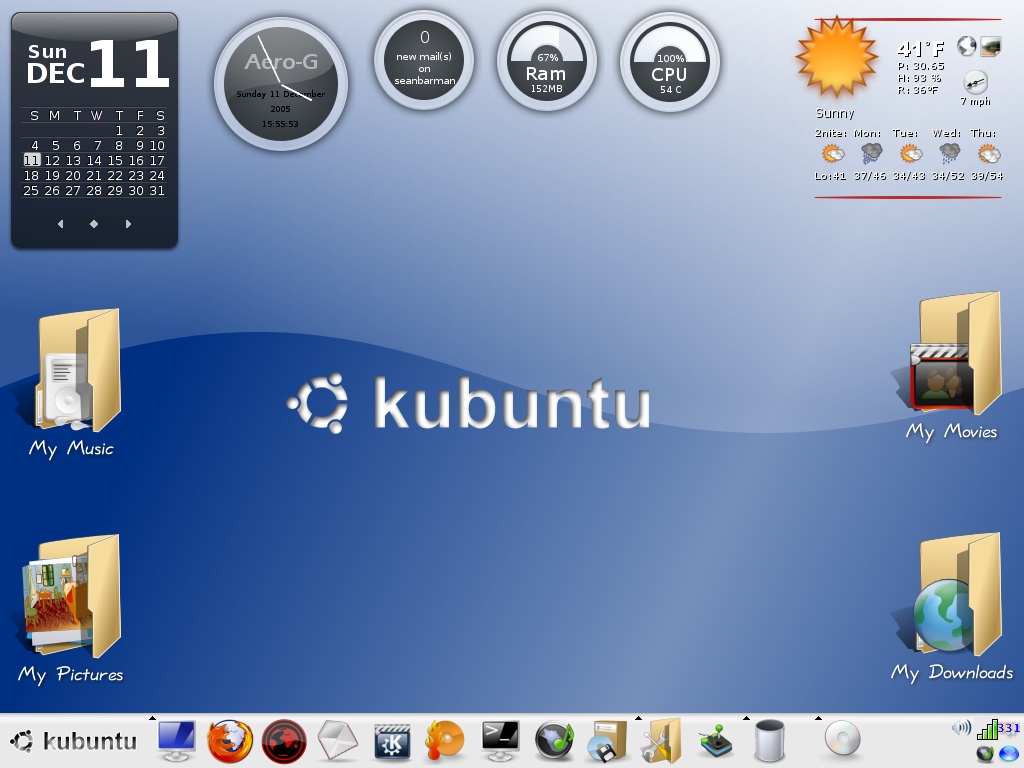This screenshot has height=768, width=1024.
Task: Click the Ram 67% gauge widget
Action: coord(547,62)
